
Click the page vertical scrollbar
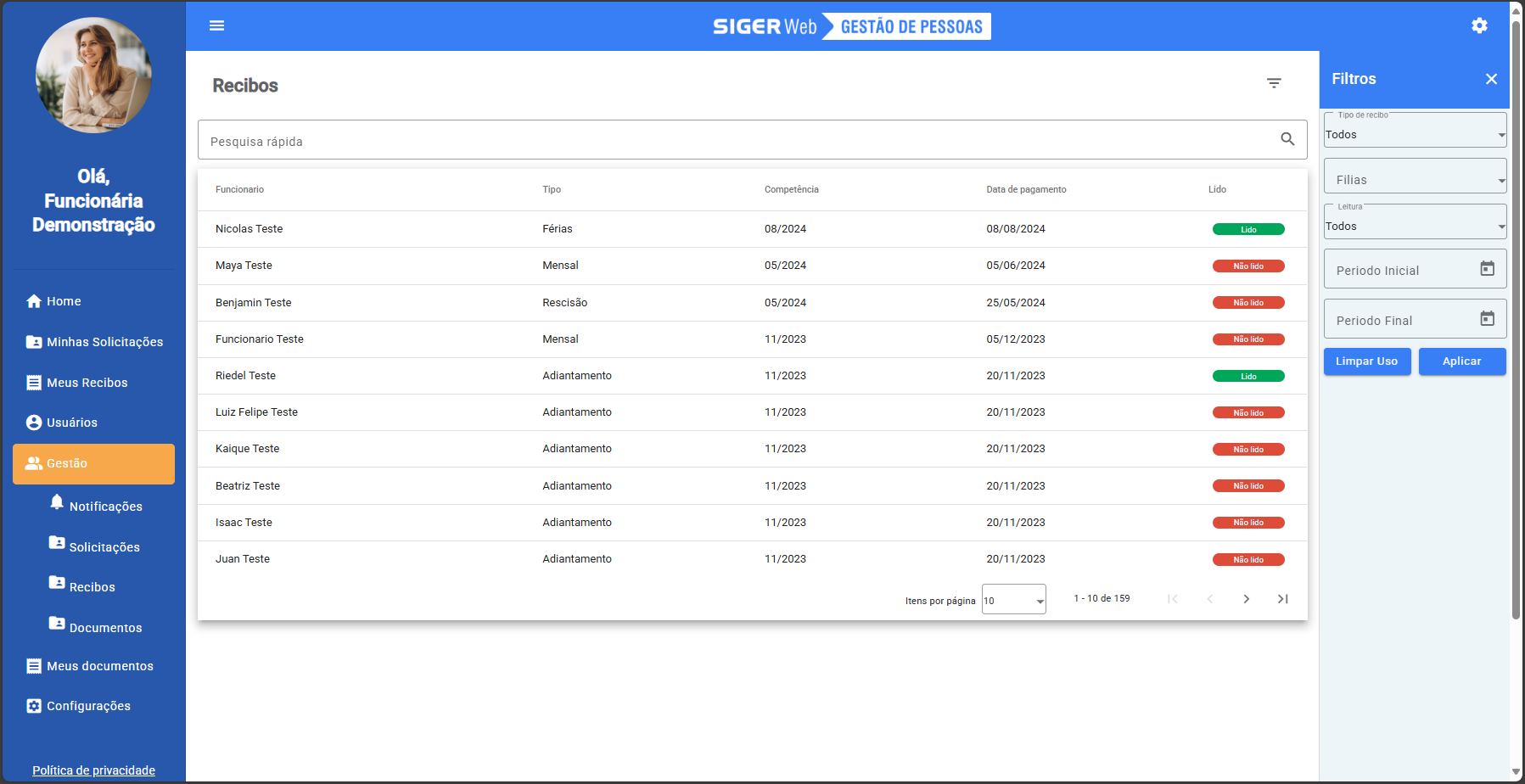click(x=1516, y=318)
